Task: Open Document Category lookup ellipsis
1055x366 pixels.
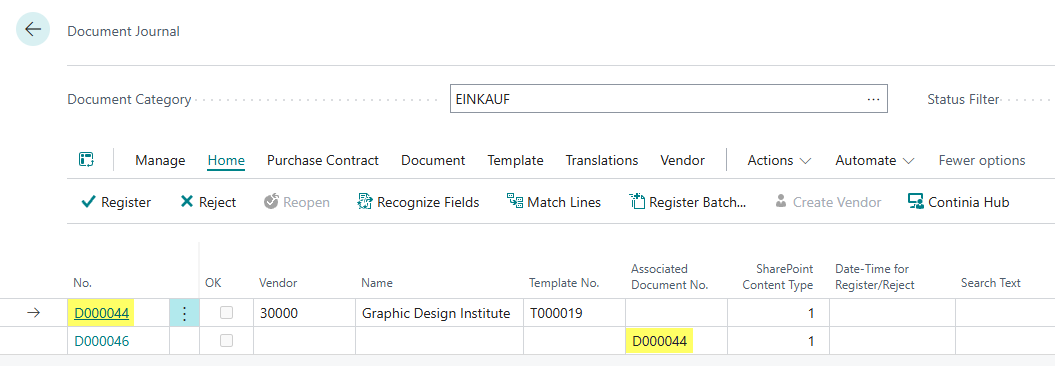Action: (873, 99)
